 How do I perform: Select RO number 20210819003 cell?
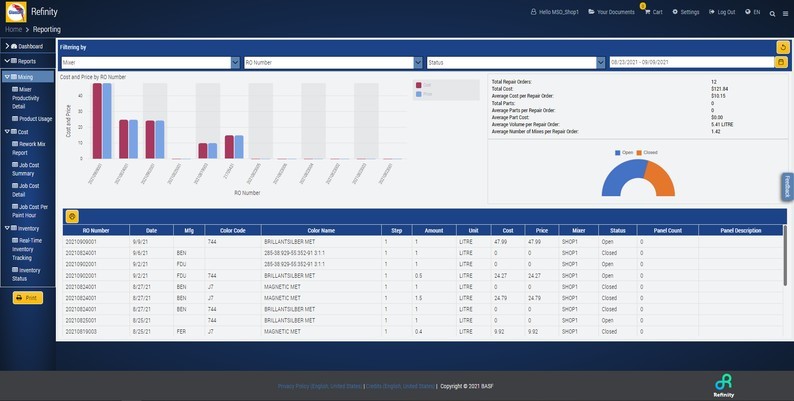(96, 332)
